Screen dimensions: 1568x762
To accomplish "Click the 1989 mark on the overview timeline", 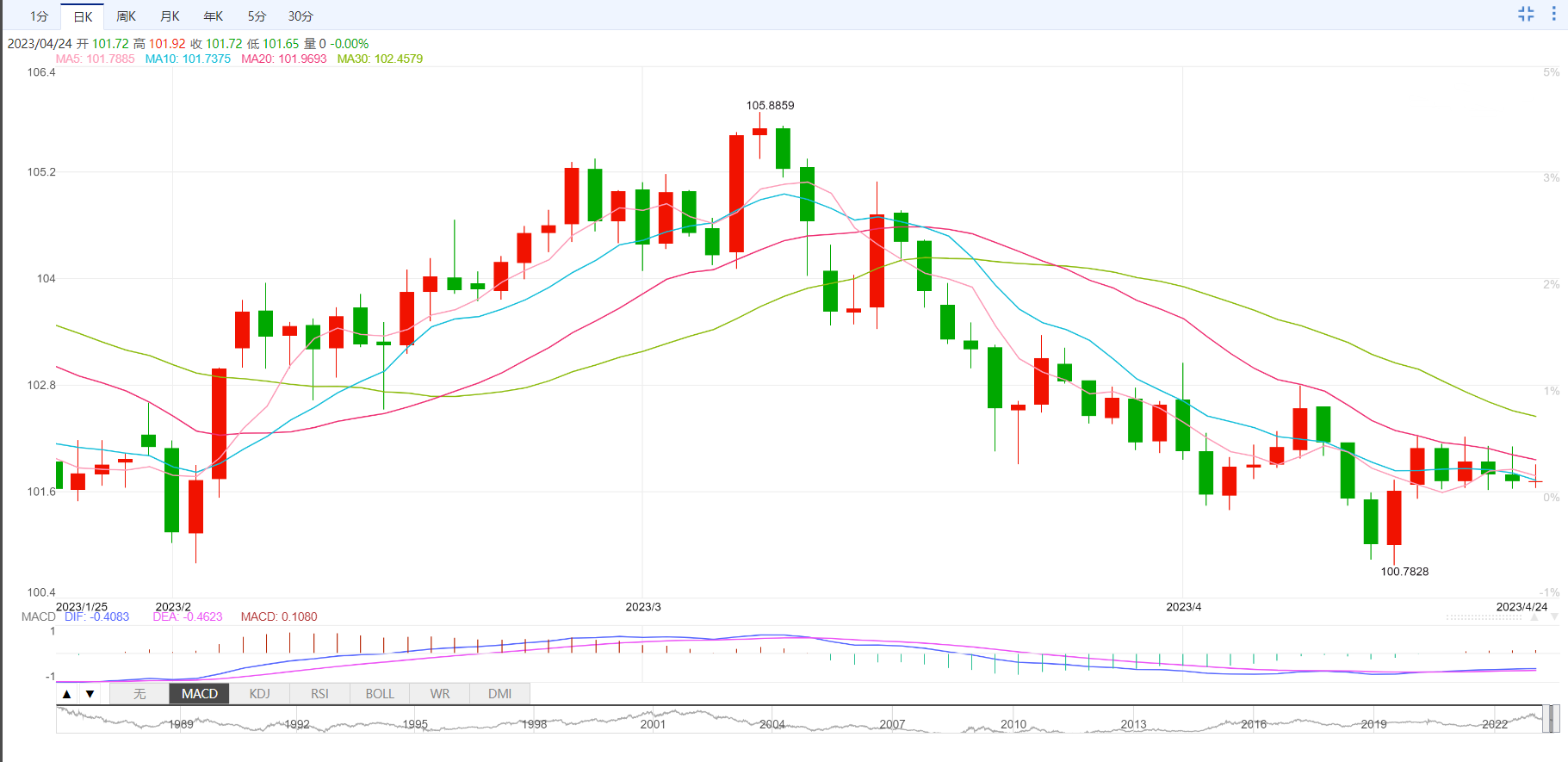I will (x=180, y=724).
